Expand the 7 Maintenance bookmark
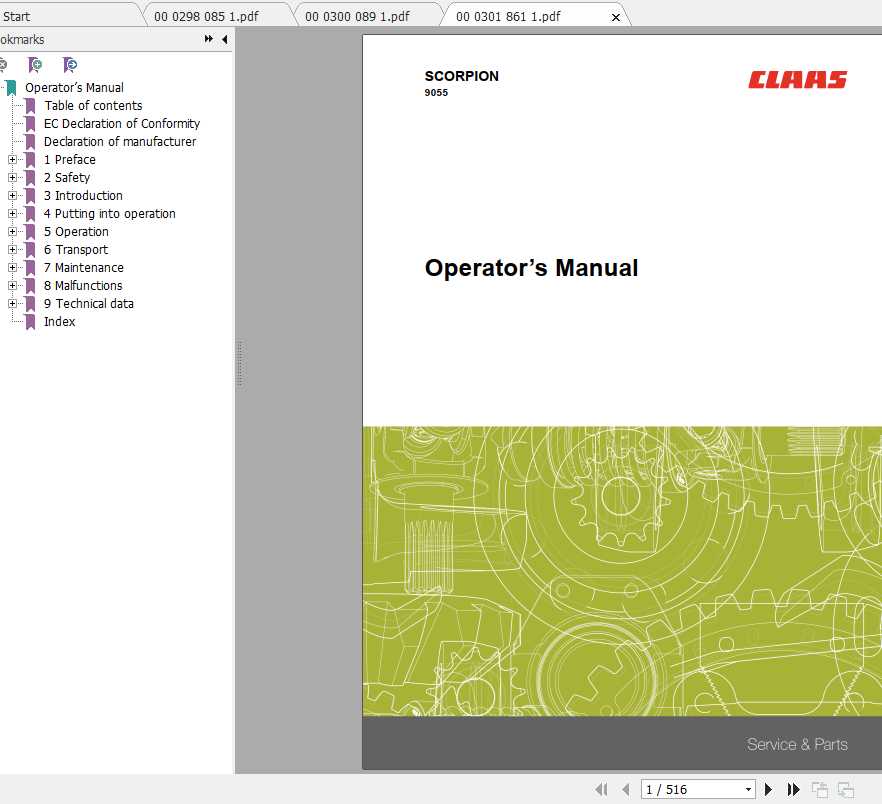Screen dimensions: 882x804 coord(11,267)
